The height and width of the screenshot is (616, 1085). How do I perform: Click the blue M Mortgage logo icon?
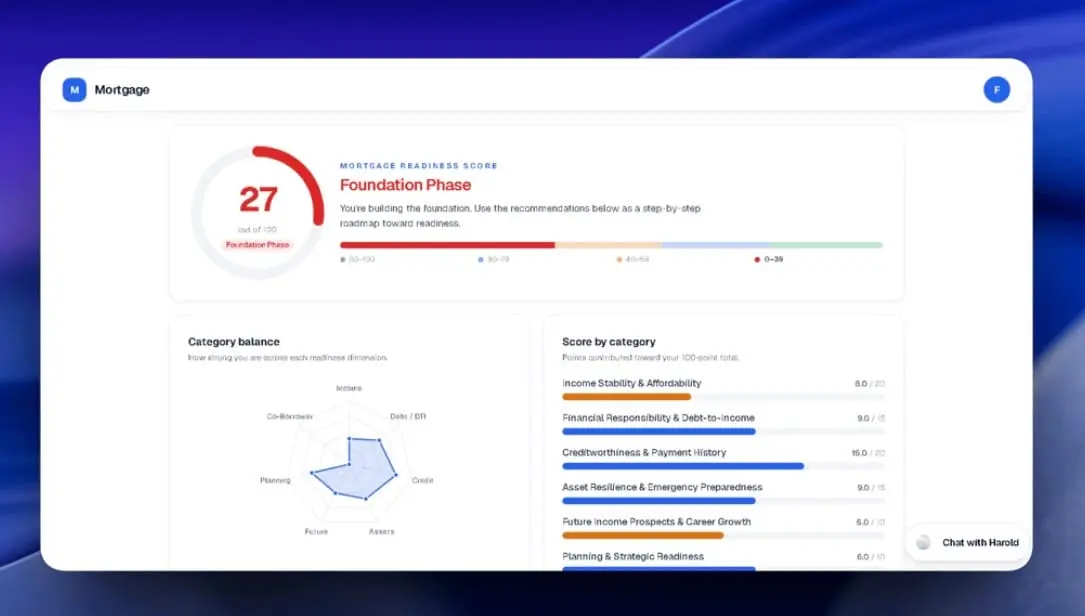(75, 90)
